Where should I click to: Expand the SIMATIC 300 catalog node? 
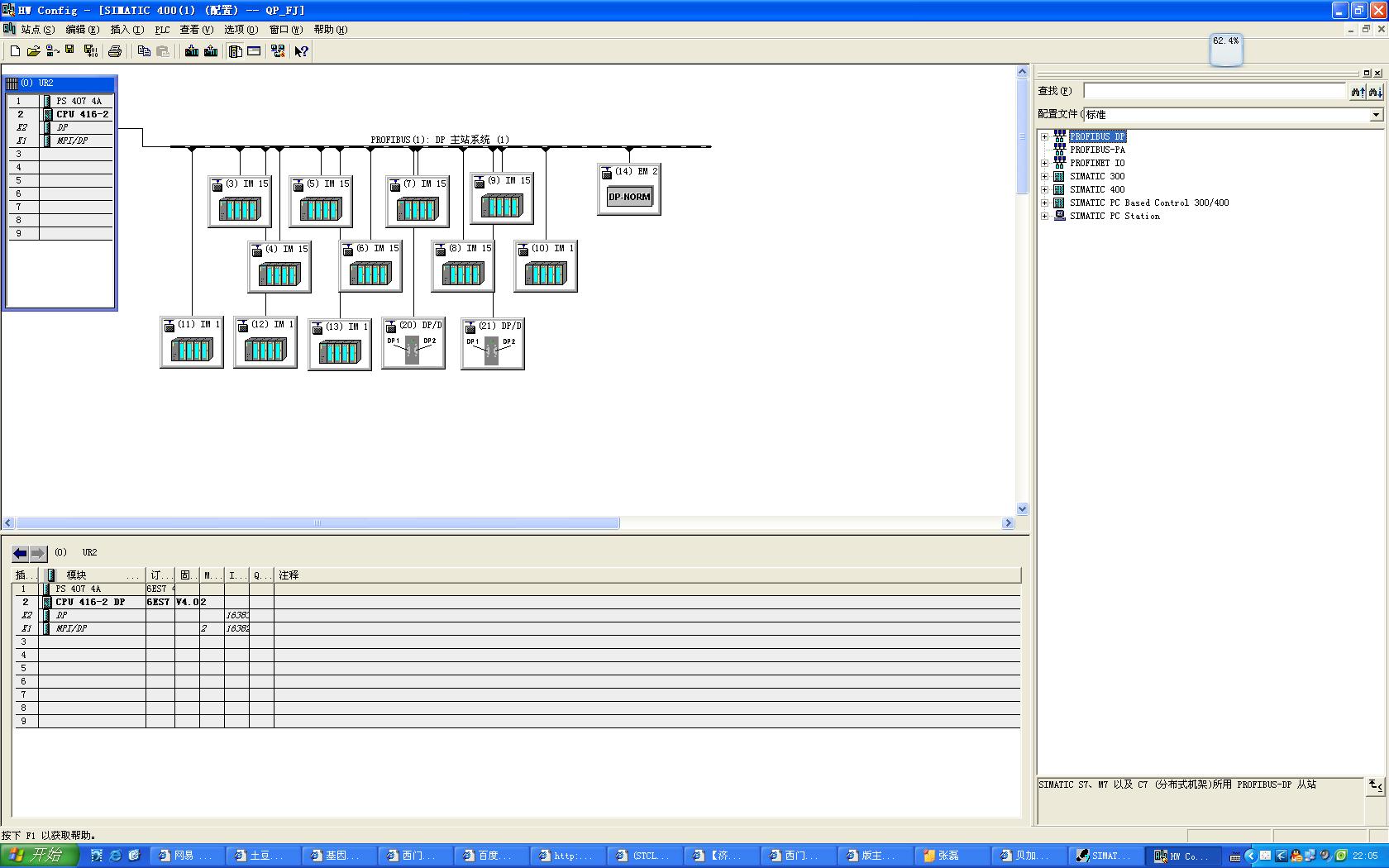point(1044,177)
